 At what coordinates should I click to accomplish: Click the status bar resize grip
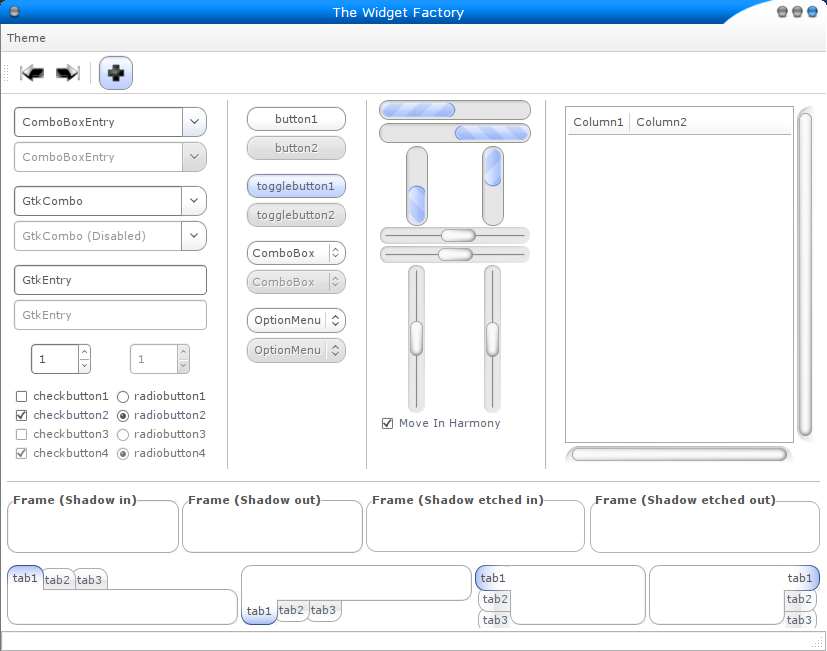[819, 642]
